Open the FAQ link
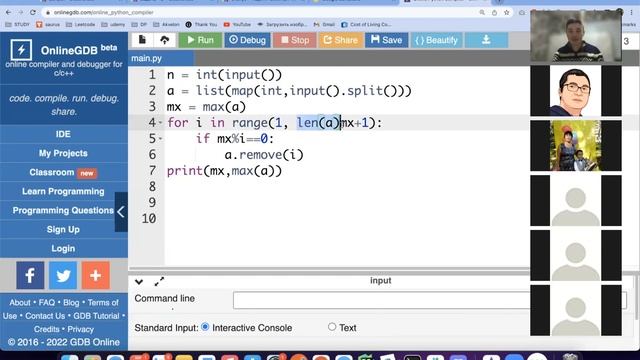Viewport: 640px width, 360px height. click(47, 302)
